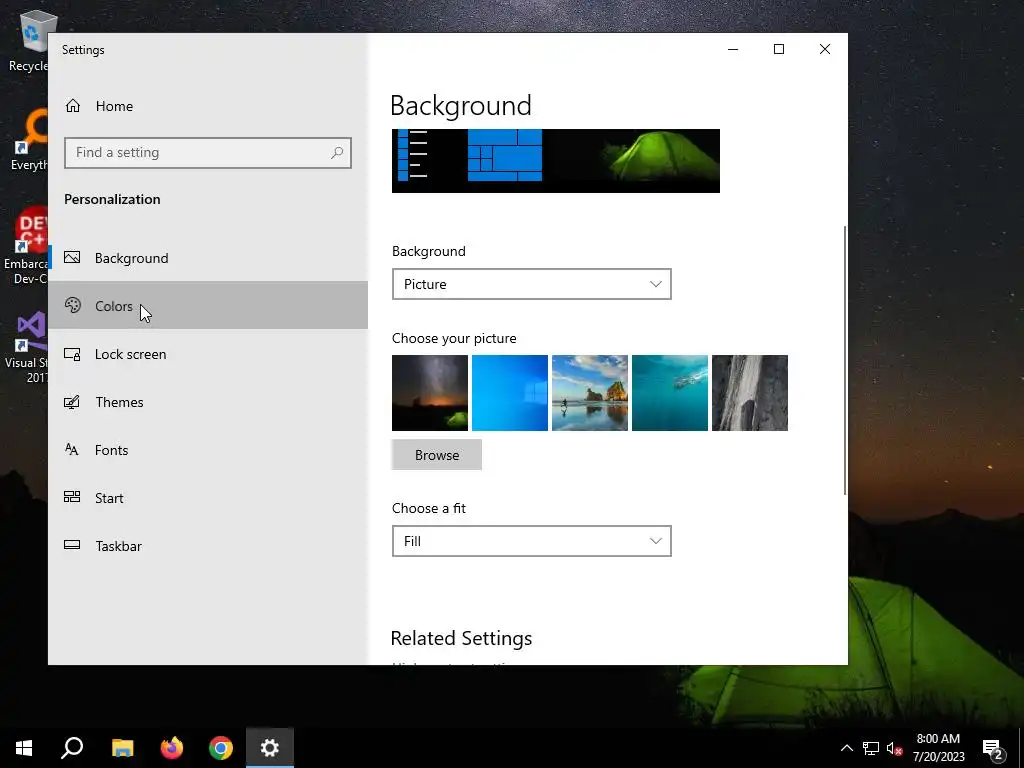Open the notification center icon
The height and width of the screenshot is (768, 1024).
pyautogui.click(x=993, y=749)
